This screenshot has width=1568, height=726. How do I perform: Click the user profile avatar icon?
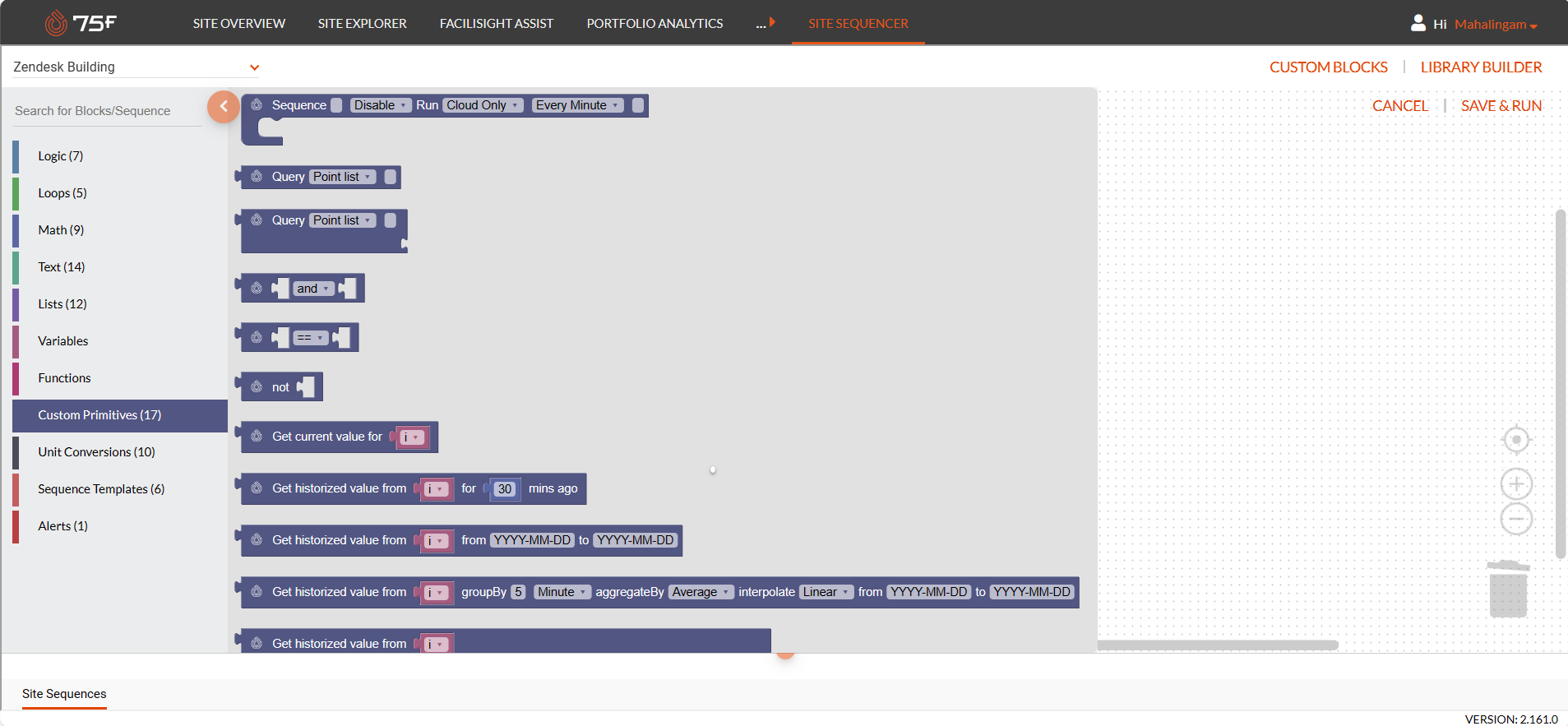[1418, 23]
